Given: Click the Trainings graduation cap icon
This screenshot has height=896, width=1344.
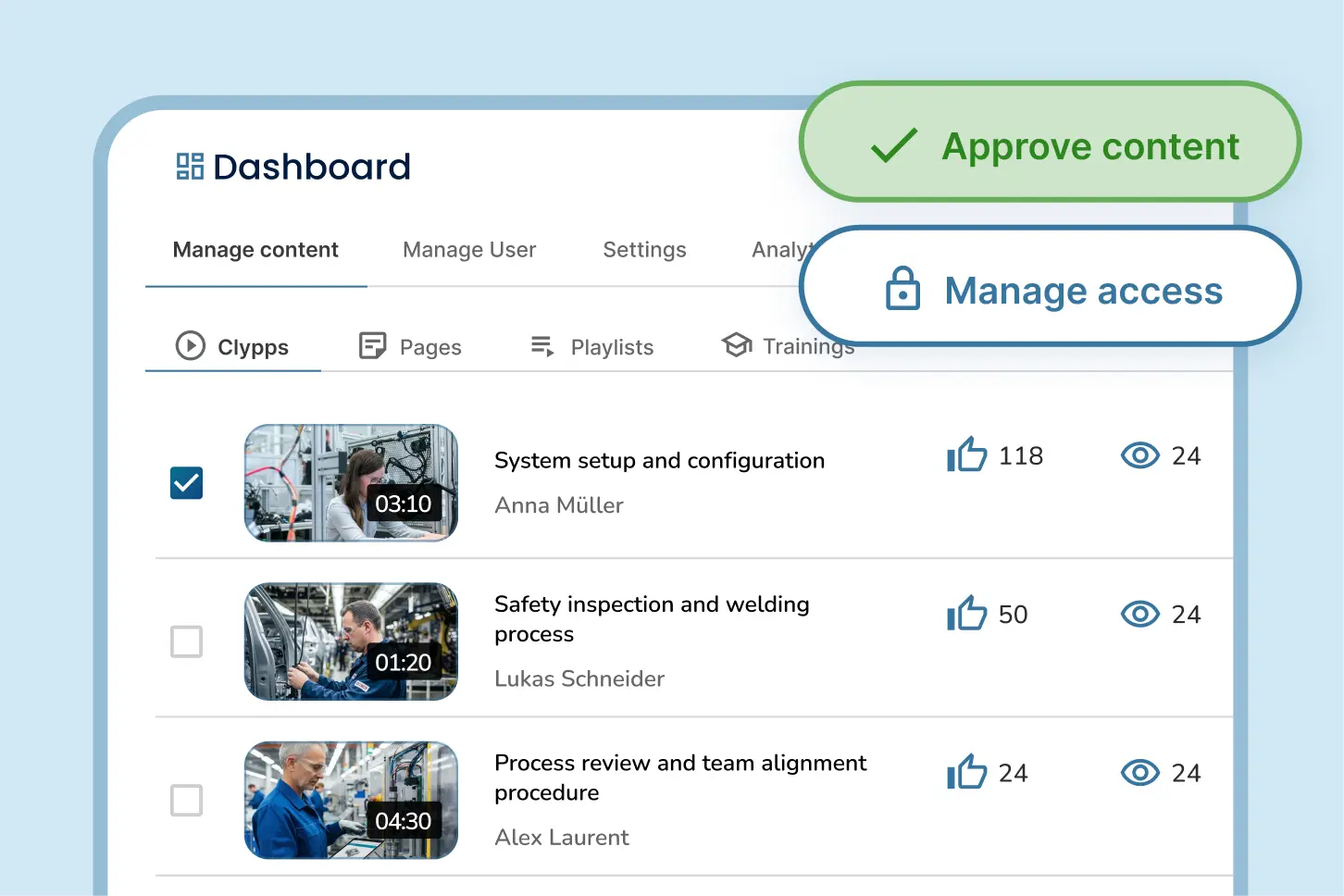Looking at the screenshot, I should 737,345.
